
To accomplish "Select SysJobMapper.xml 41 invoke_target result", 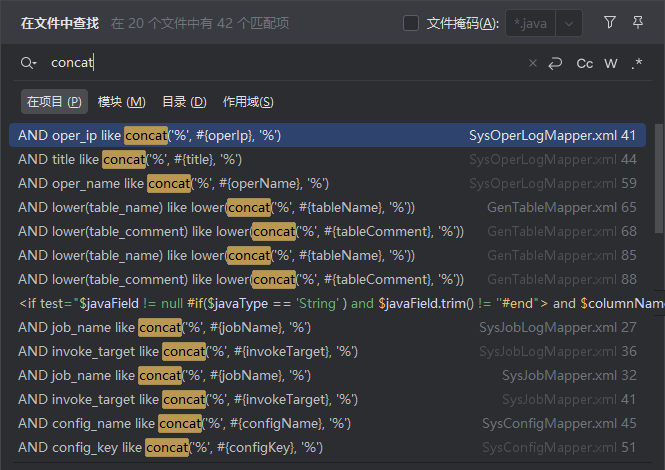I will click(x=327, y=399).
